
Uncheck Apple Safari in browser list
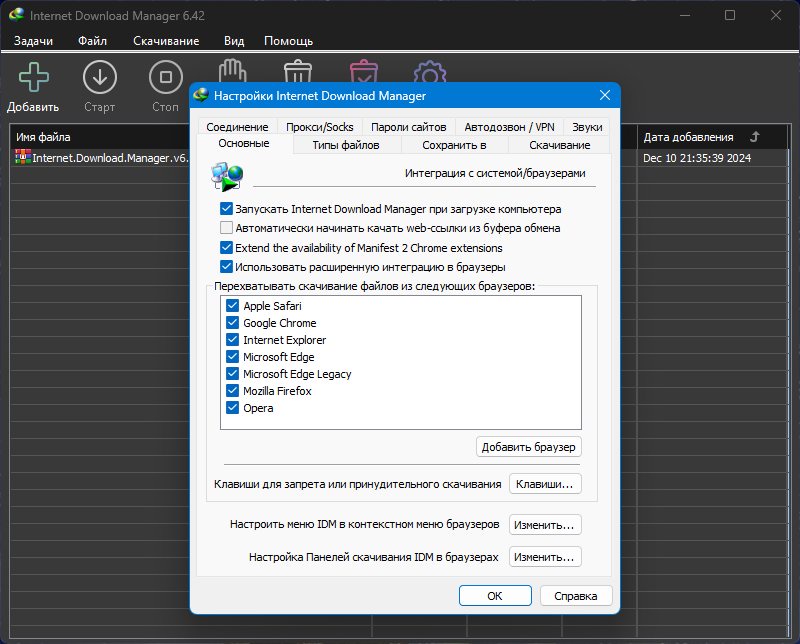point(232,306)
